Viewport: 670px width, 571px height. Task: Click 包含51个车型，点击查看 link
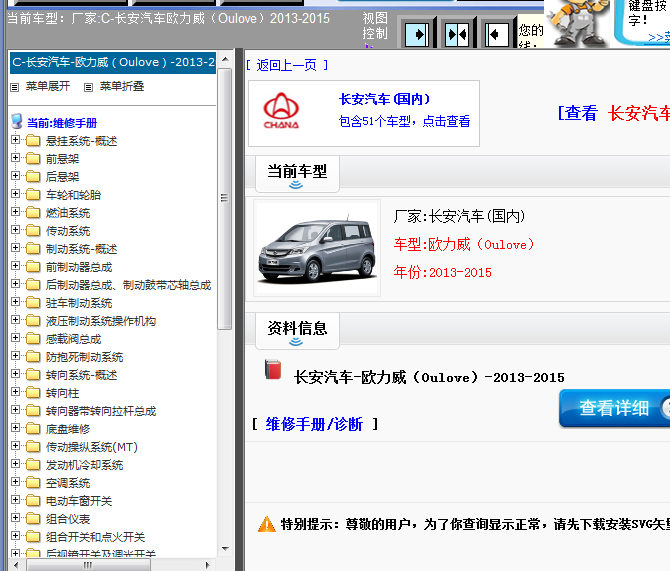click(x=404, y=121)
